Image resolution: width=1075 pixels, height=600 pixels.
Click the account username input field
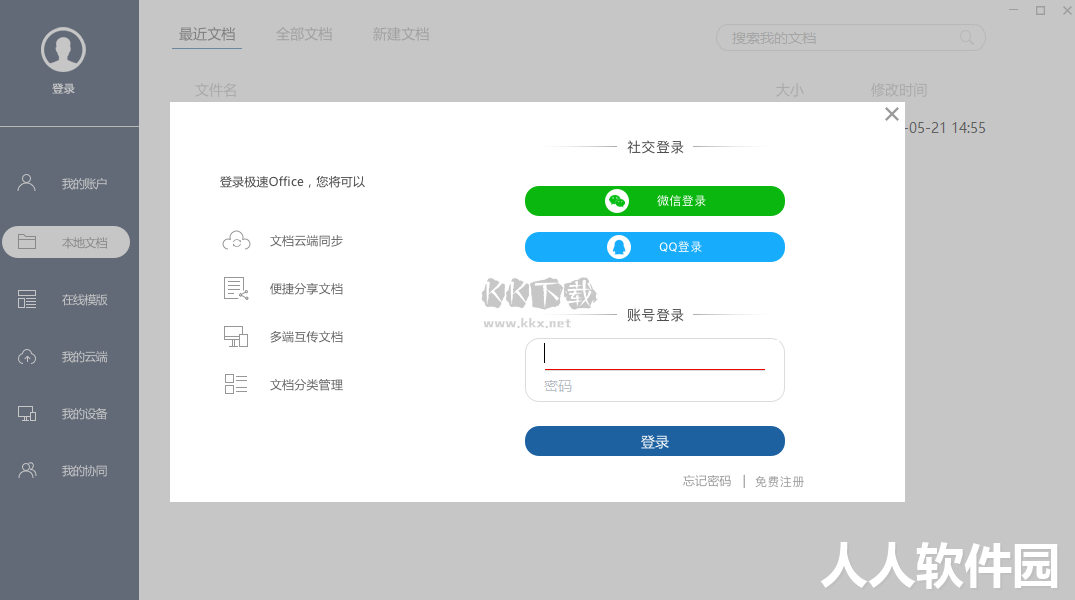click(x=655, y=355)
